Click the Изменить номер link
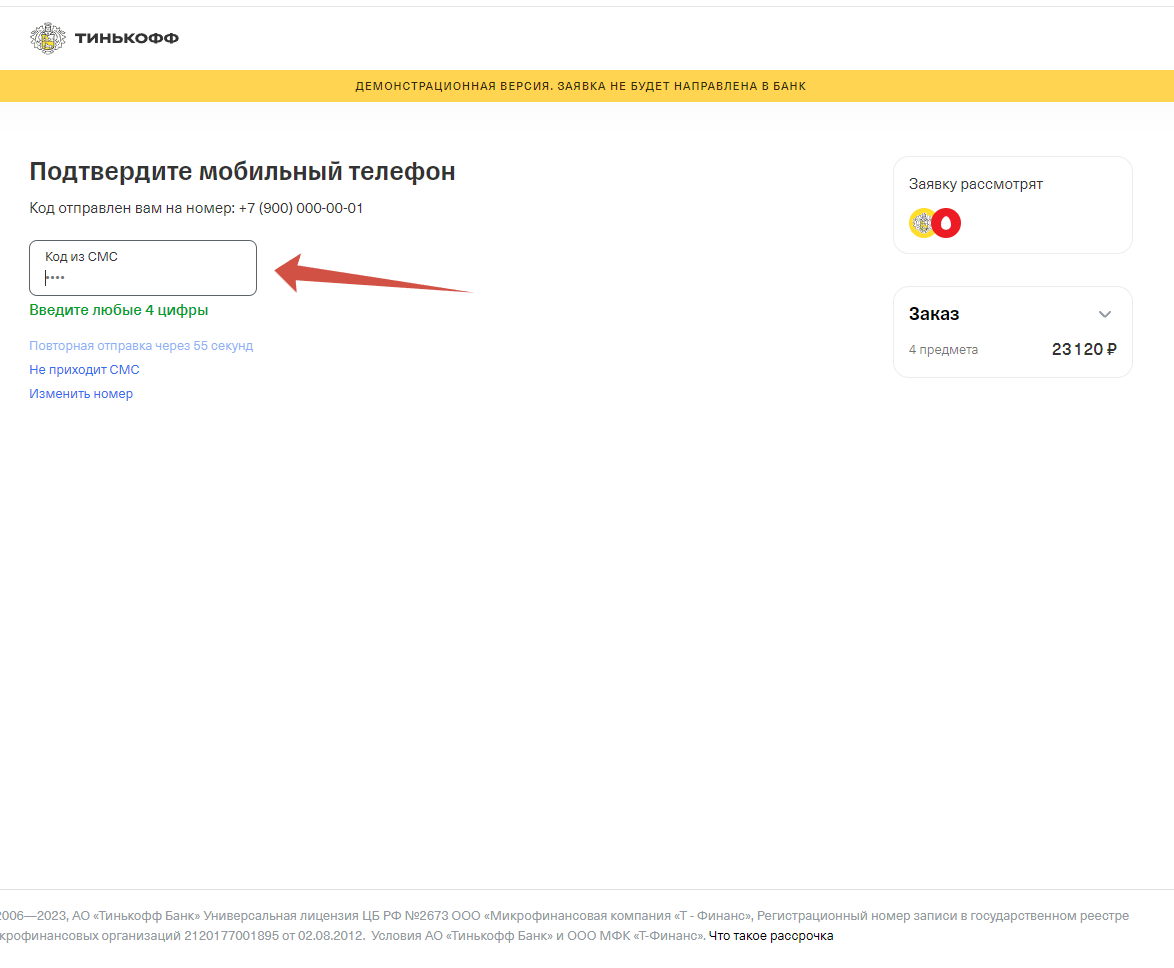This screenshot has width=1174, height=968. (x=81, y=394)
